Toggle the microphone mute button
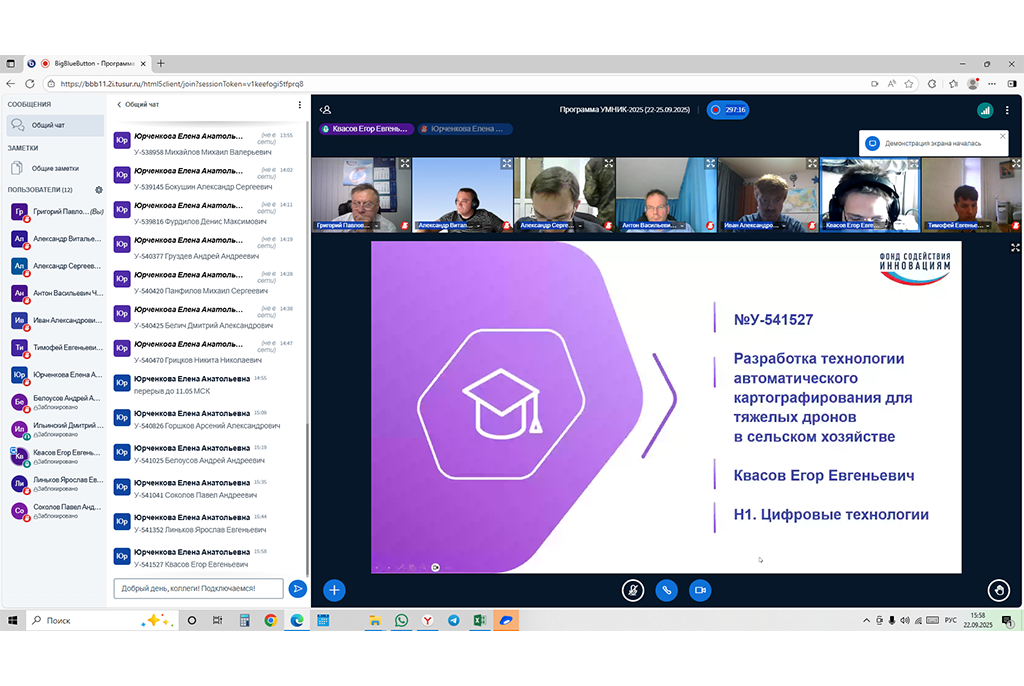Image resolution: width=1024 pixels, height=686 pixels. tap(633, 590)
